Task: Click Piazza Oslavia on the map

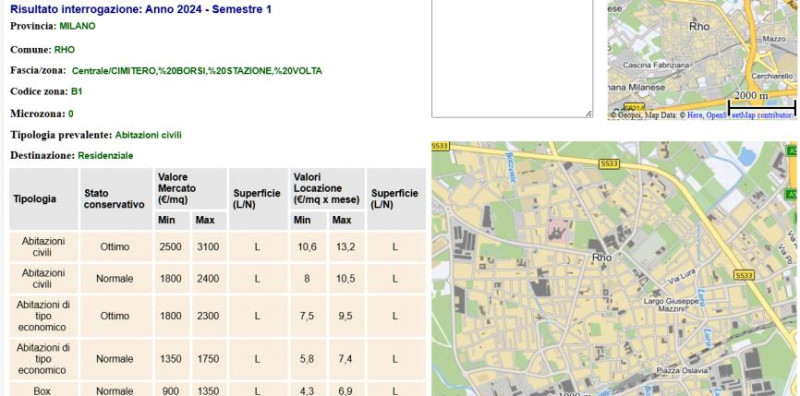Action: tap(682, 370)
